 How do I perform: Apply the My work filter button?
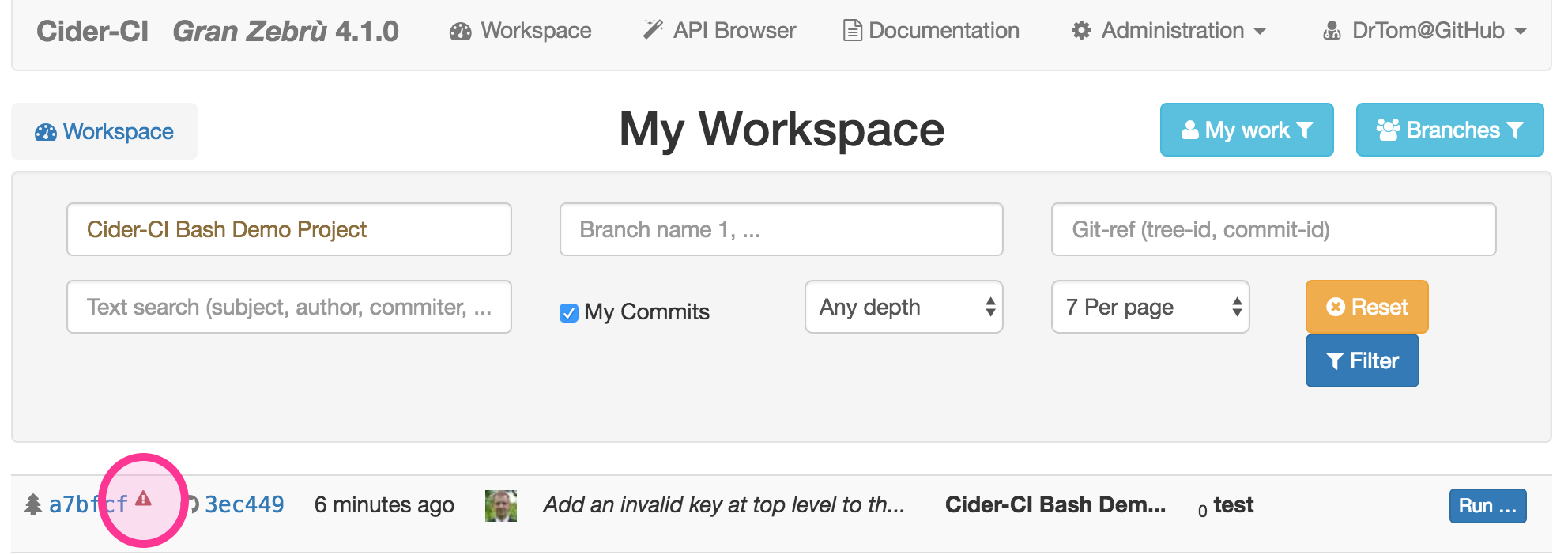pos(1246,130)
